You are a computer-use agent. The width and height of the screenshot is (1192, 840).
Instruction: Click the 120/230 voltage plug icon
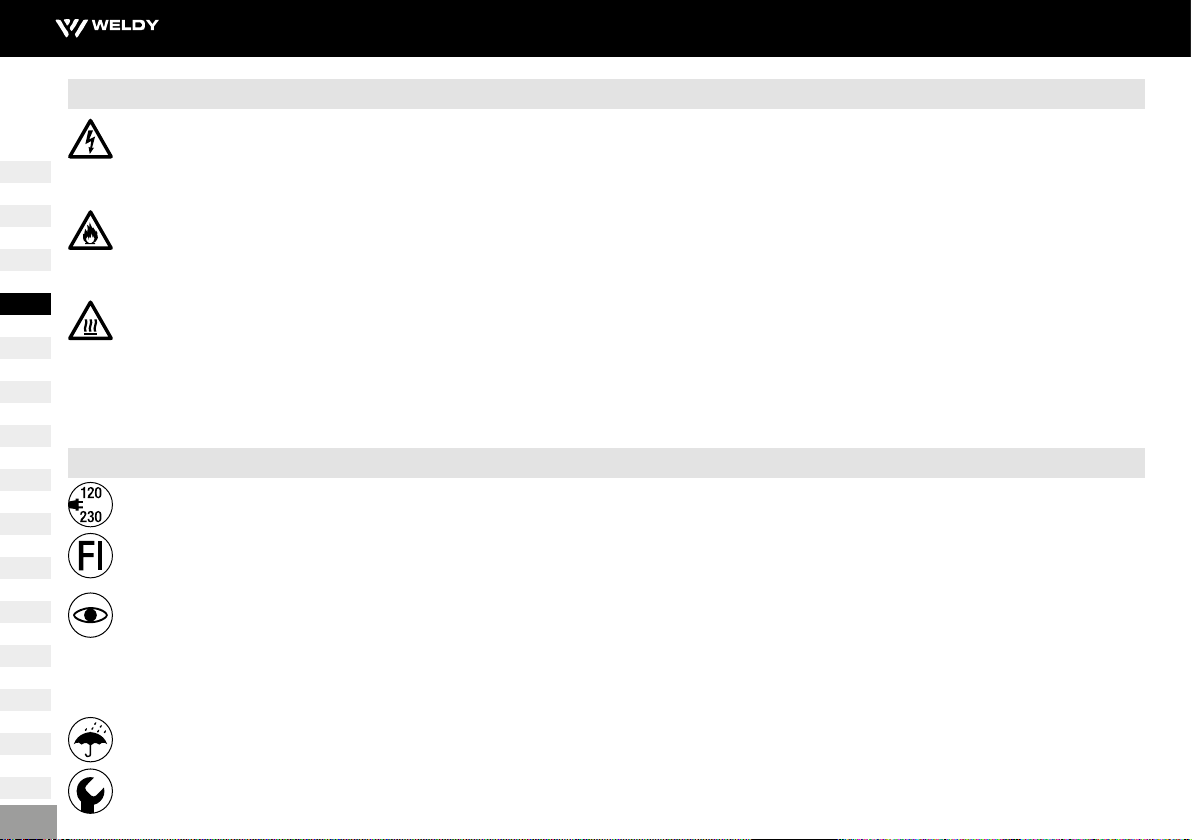[x=90, y=505]
